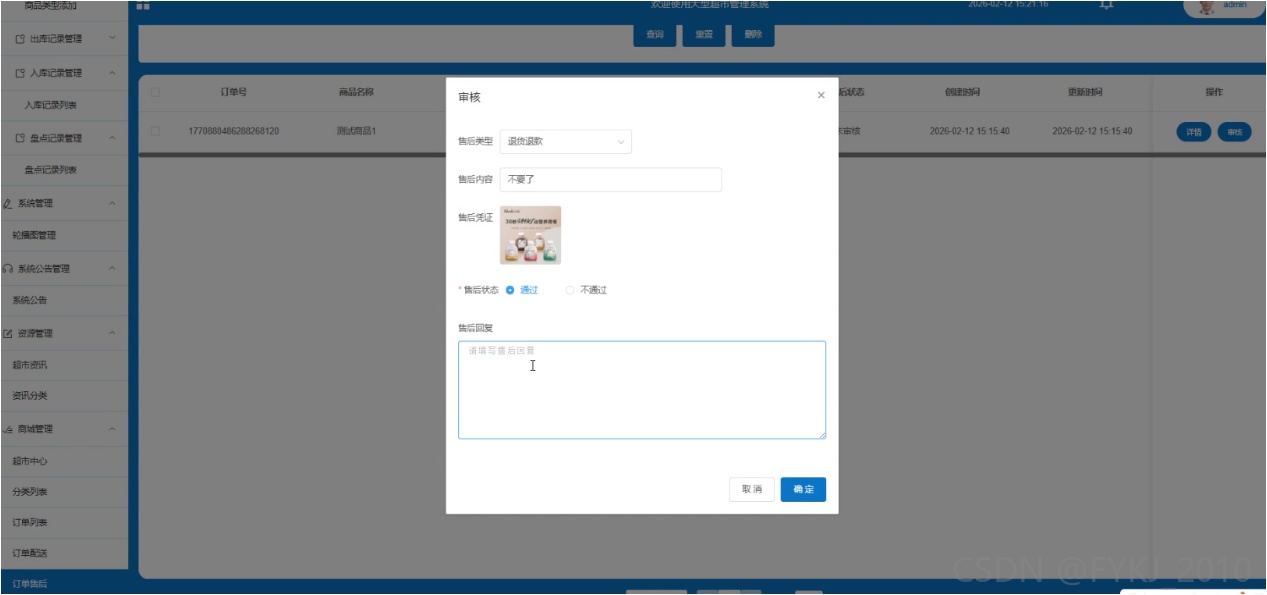This screenshot has height=595, width=1267.
Task: Close the 审核 dialog with the X
Action: [x=821, y=96]
